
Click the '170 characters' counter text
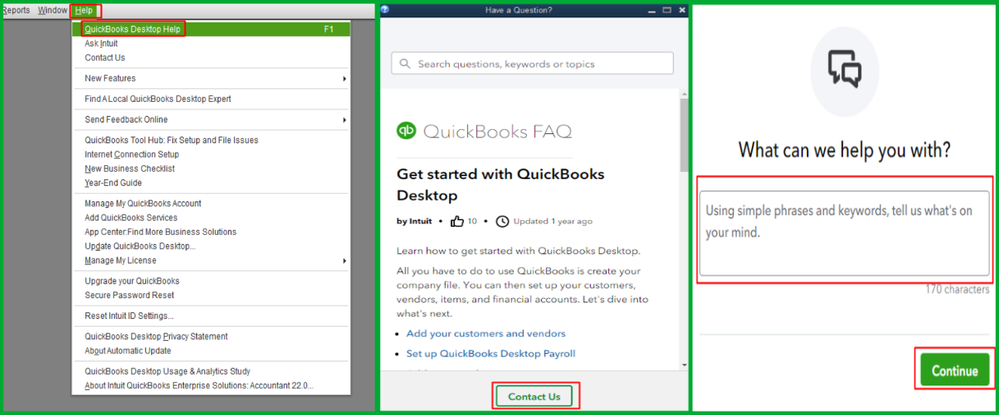(x=958, y=289)
